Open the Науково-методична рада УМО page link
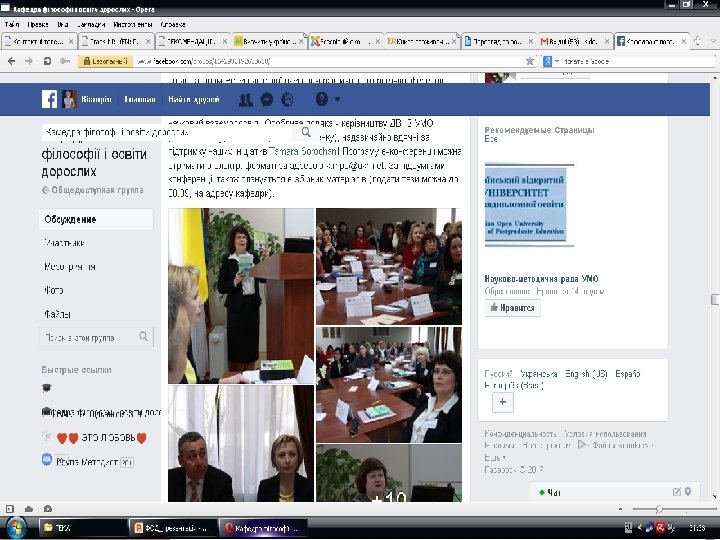 [x=541, y=279]
